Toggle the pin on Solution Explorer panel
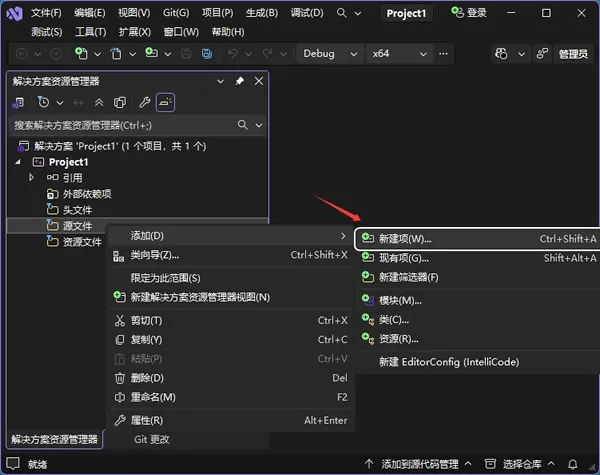Screen dimensions: 600x475 (x=240, y=81)
